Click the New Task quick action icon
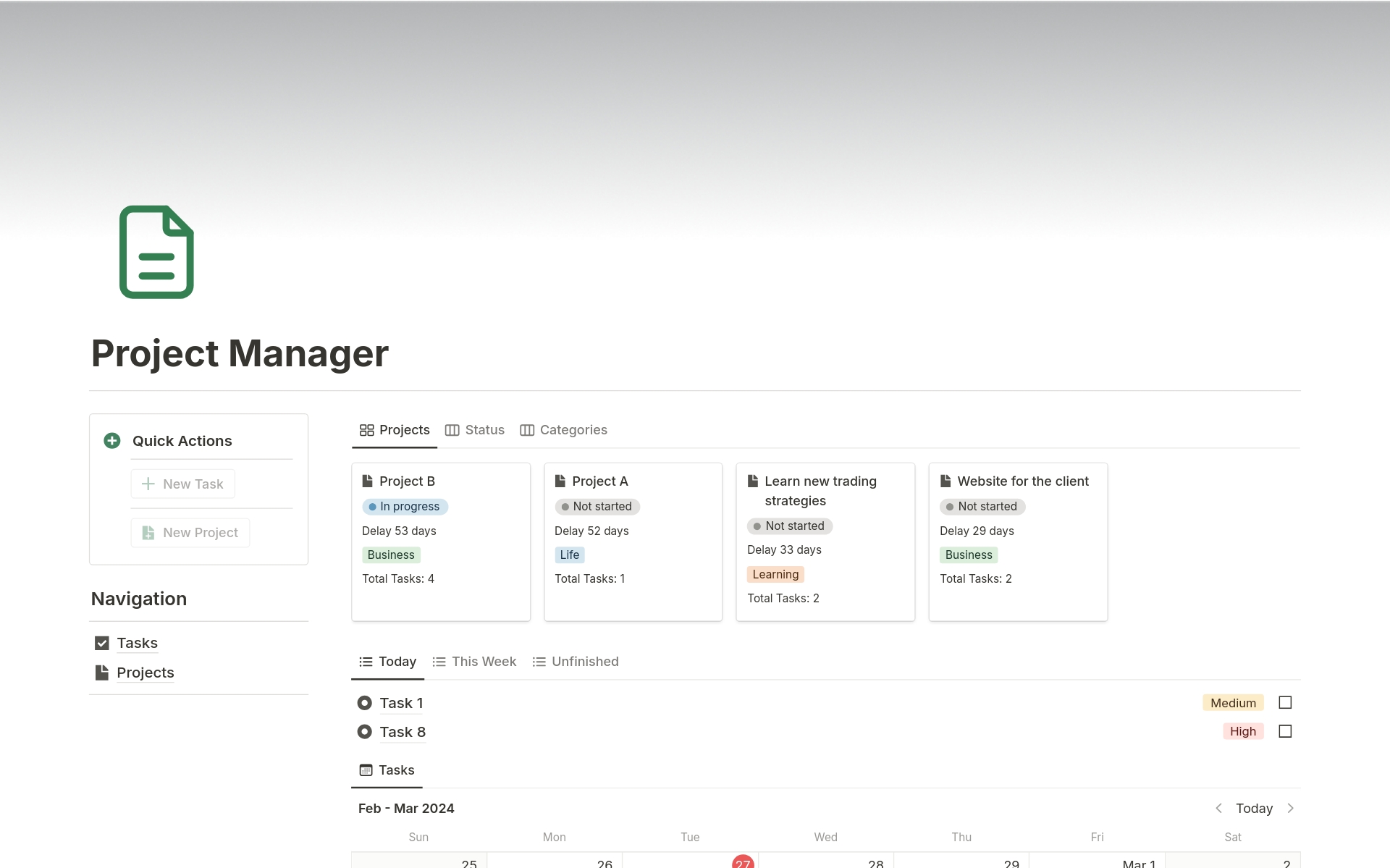Image resolution: width=1390 pixels, height=868 pixels. click(148, 483)
